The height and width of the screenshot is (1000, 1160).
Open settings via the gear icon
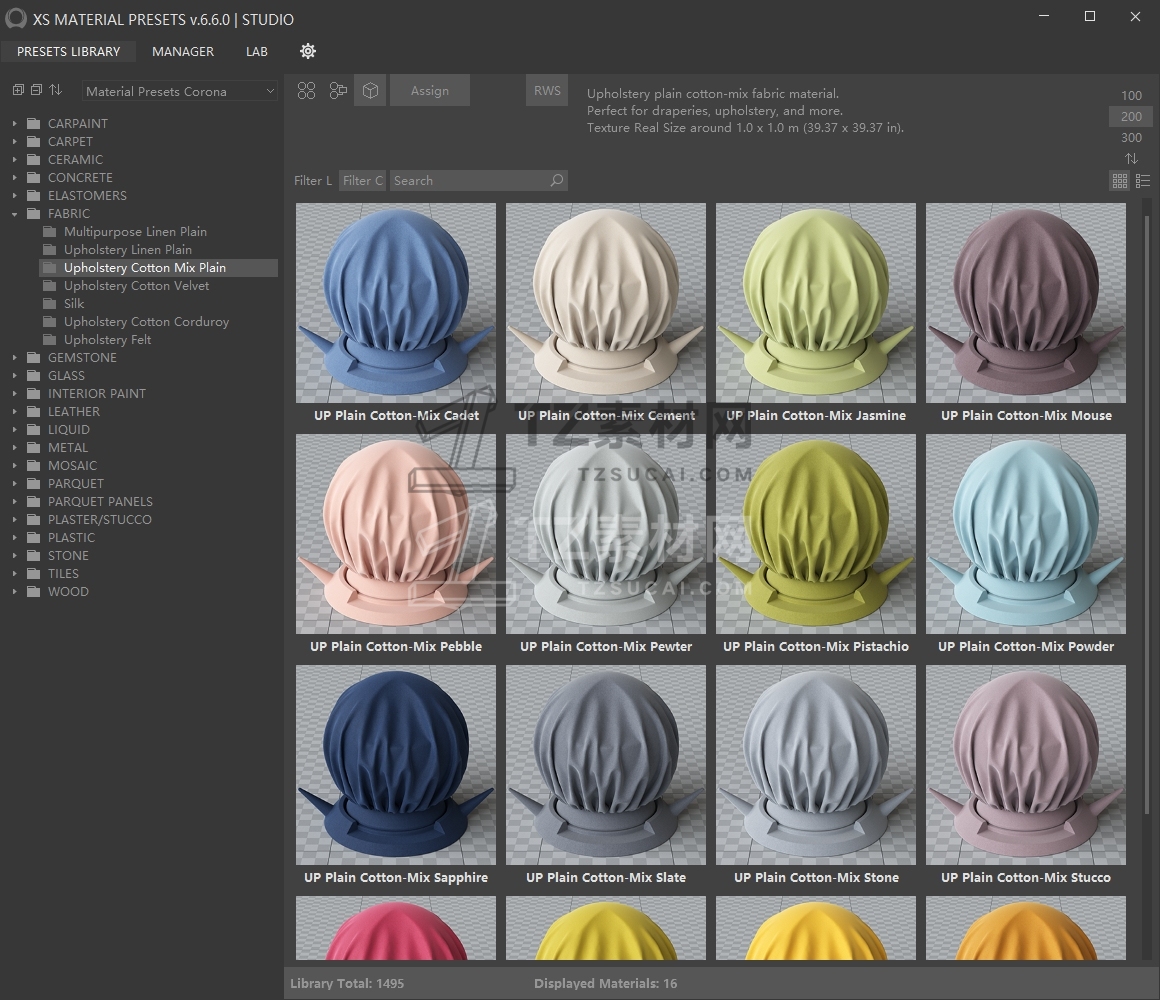coord(308,51)
